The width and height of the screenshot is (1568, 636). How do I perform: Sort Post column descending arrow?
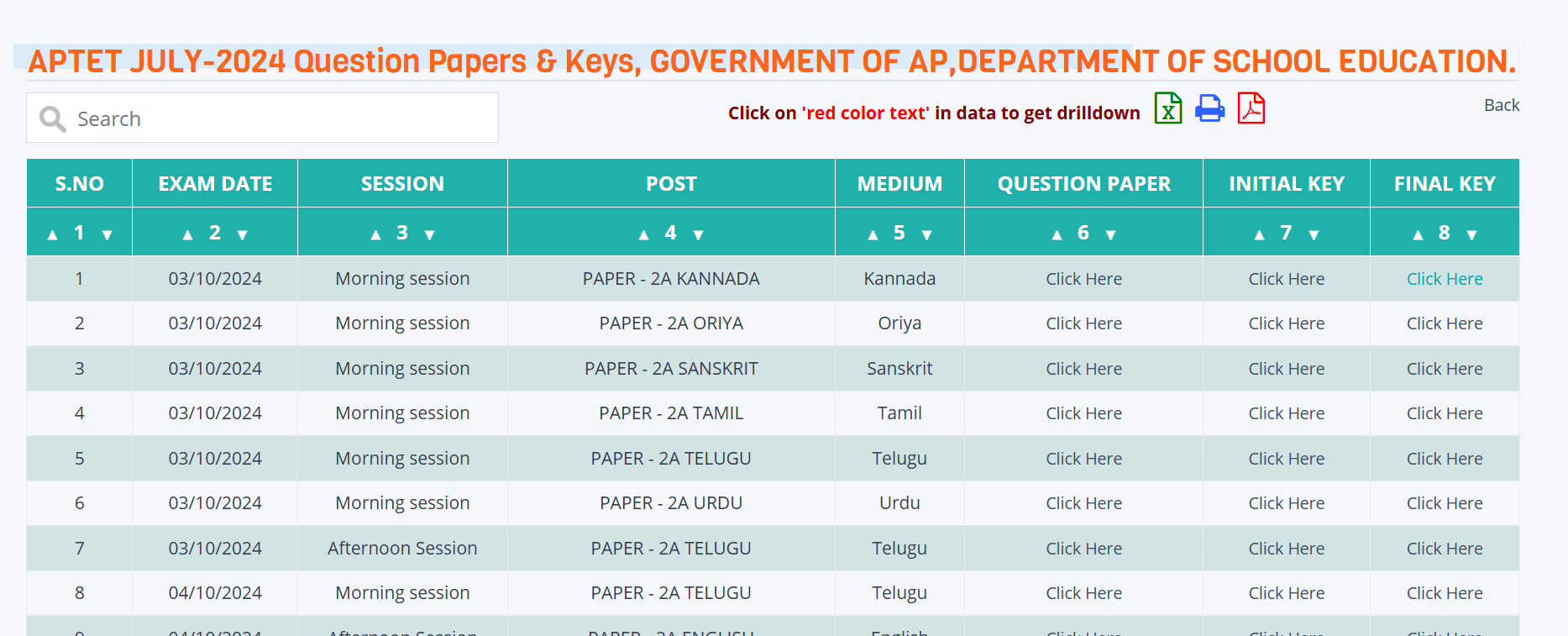pyautogui.click(x=698, y=235)
